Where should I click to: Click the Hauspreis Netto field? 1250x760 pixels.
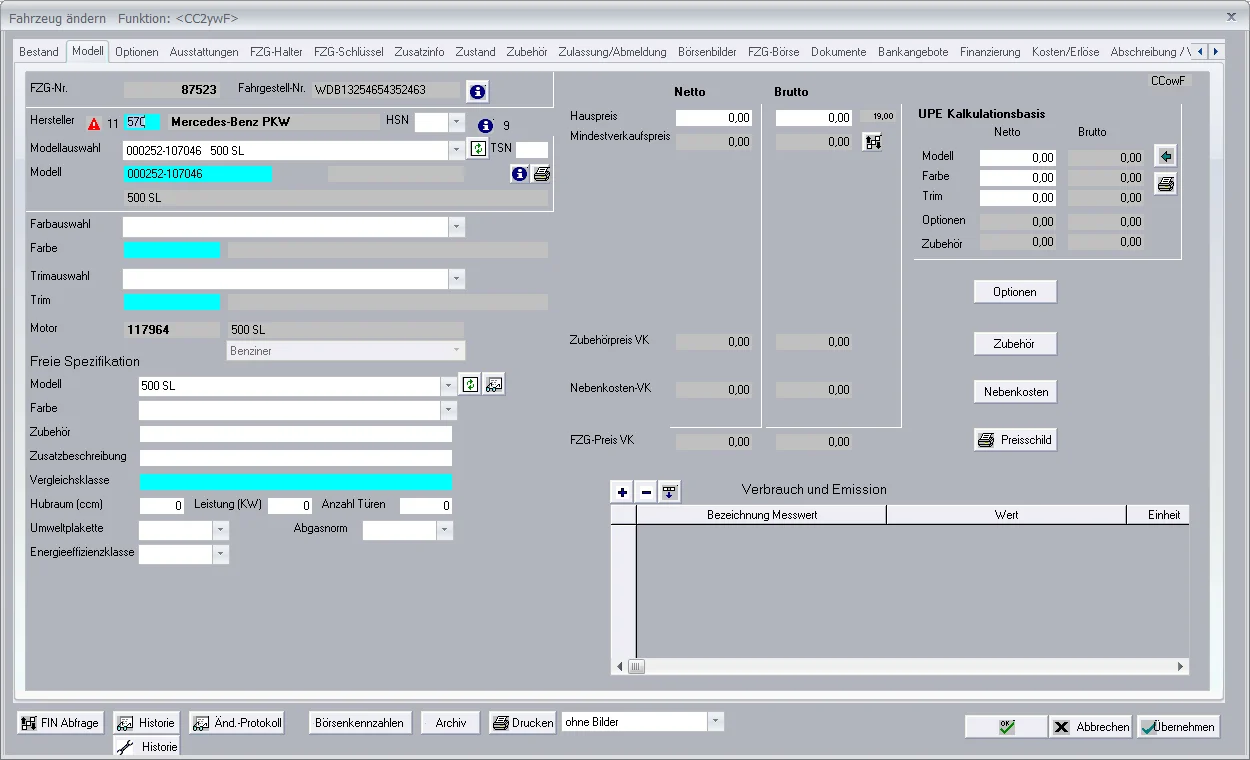[714, 118]
